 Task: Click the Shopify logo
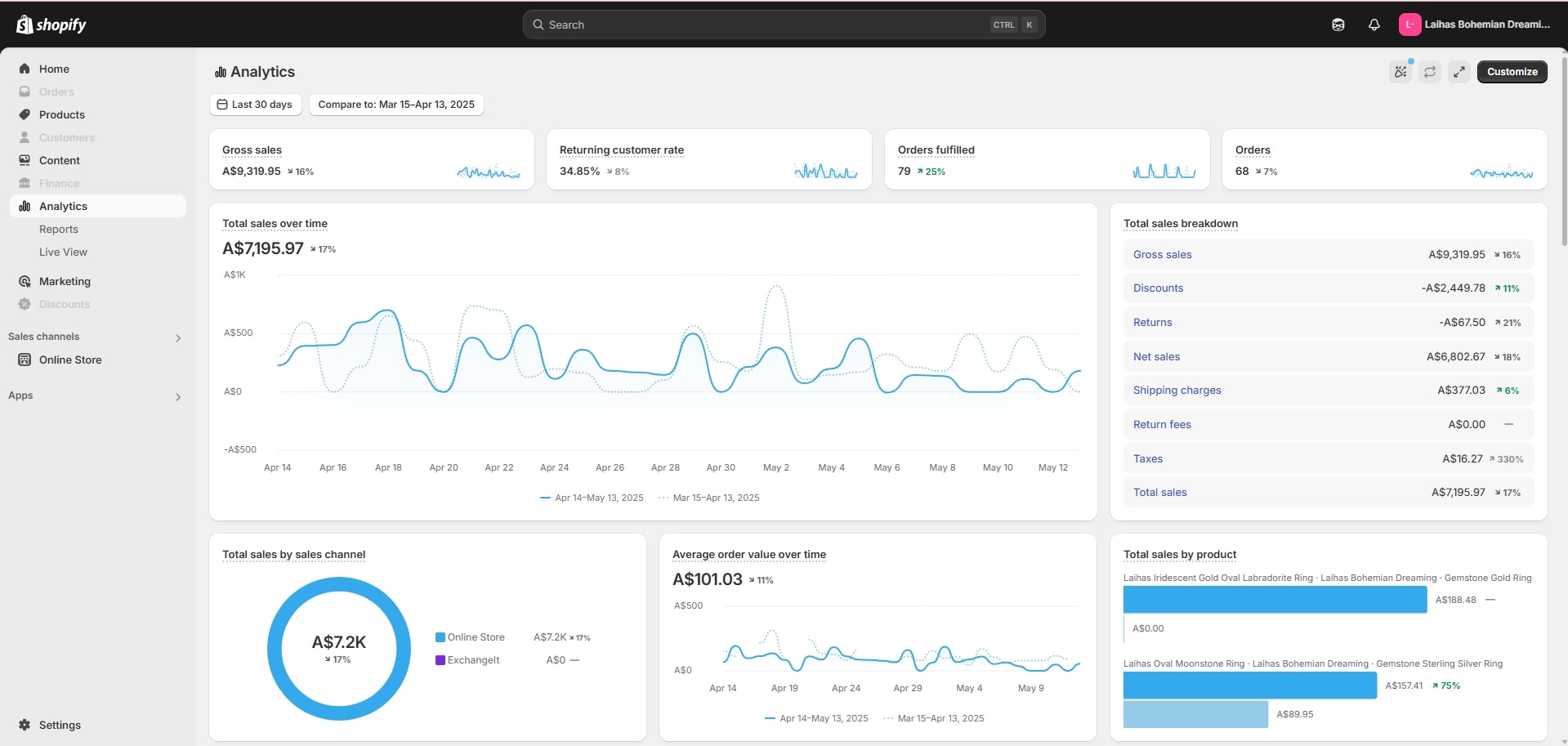point(51,25)
